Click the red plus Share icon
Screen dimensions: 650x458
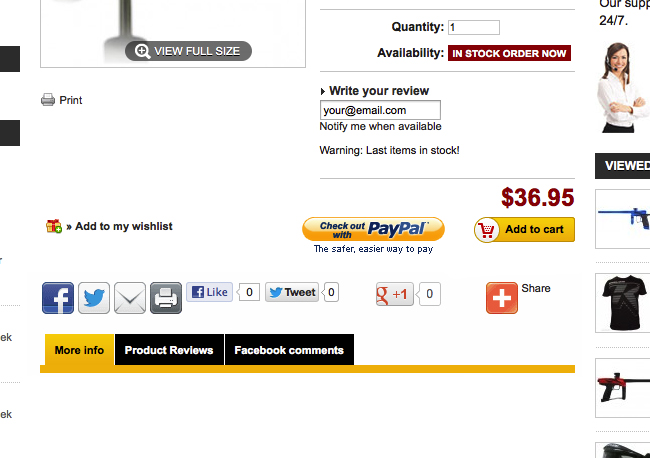point(502,298)
